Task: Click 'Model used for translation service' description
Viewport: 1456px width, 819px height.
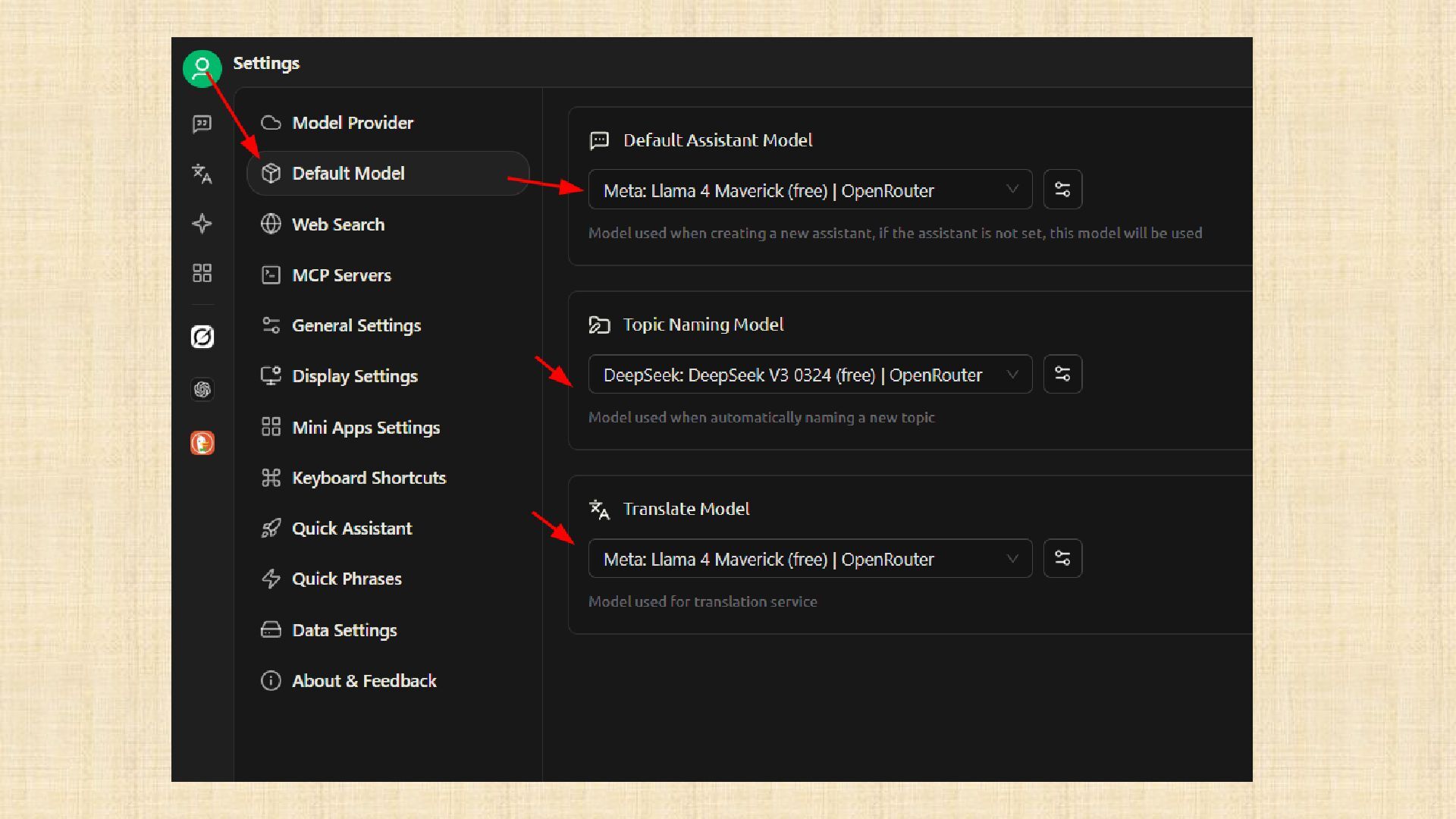Action: coord(703,601)
